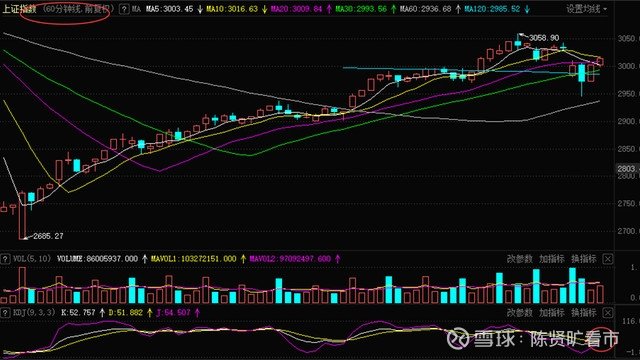The image size is (640, 360).
Task: Click 换指标 in the VOL panel
Action: 584,259
